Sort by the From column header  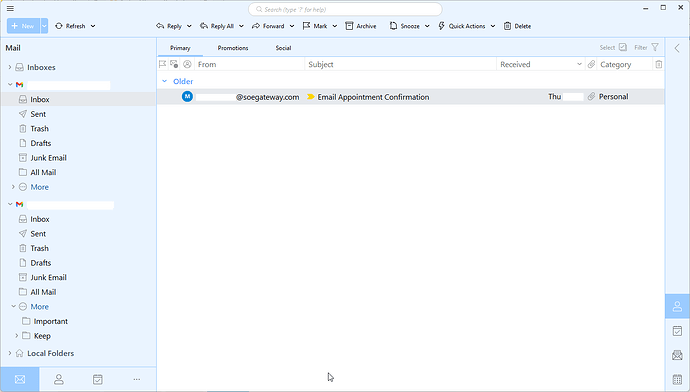point(250,64)
